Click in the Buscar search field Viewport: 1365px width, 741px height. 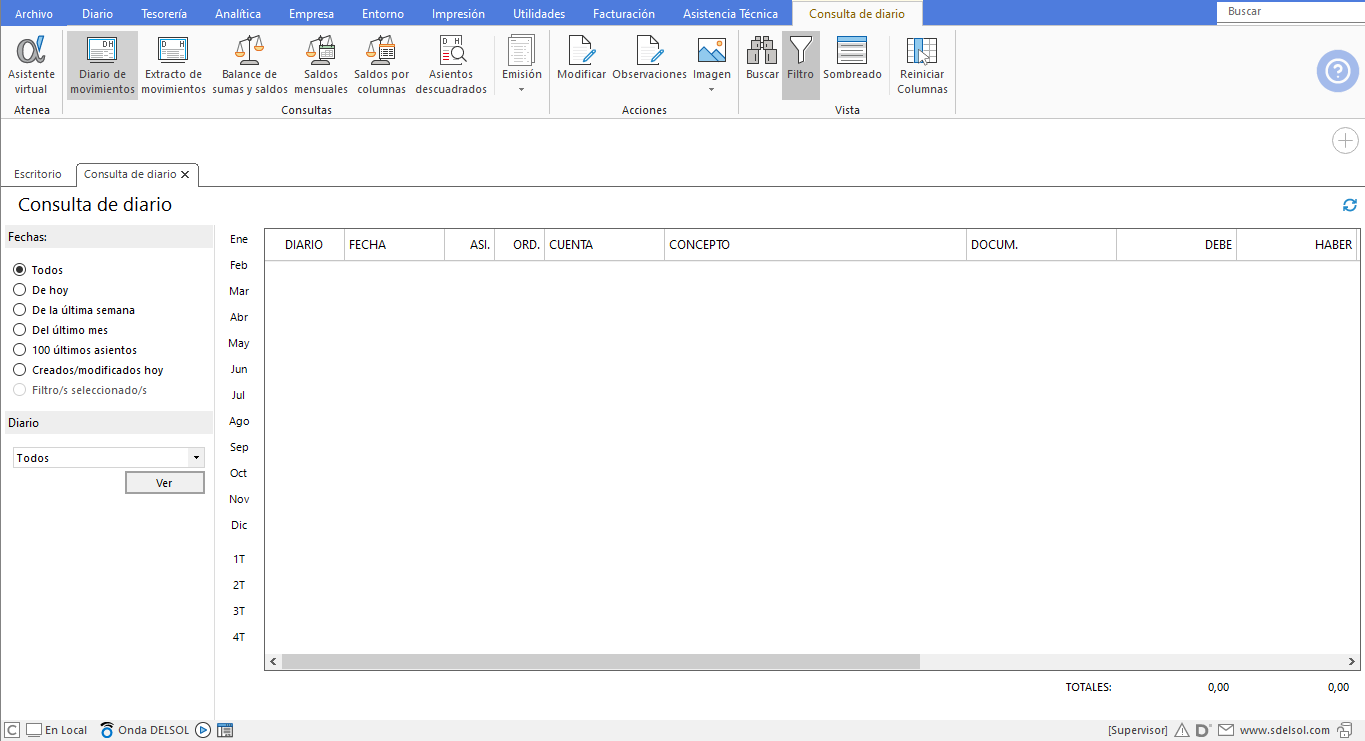coord(1290,12)
